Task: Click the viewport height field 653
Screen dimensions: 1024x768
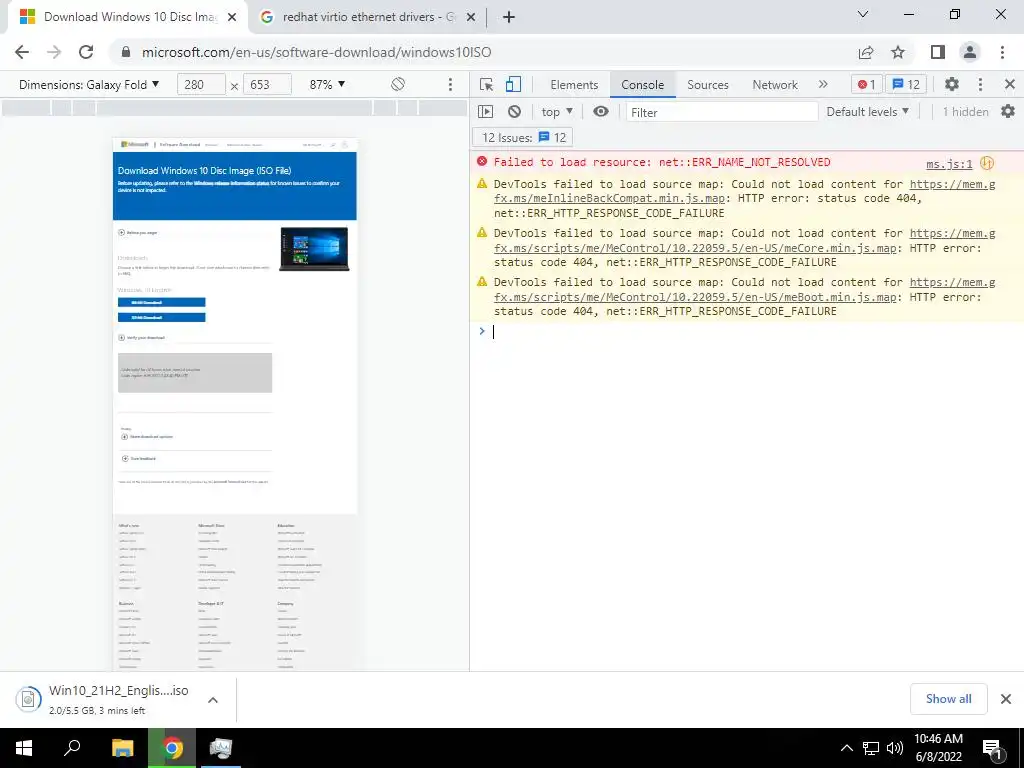Action: pos(267,84)
